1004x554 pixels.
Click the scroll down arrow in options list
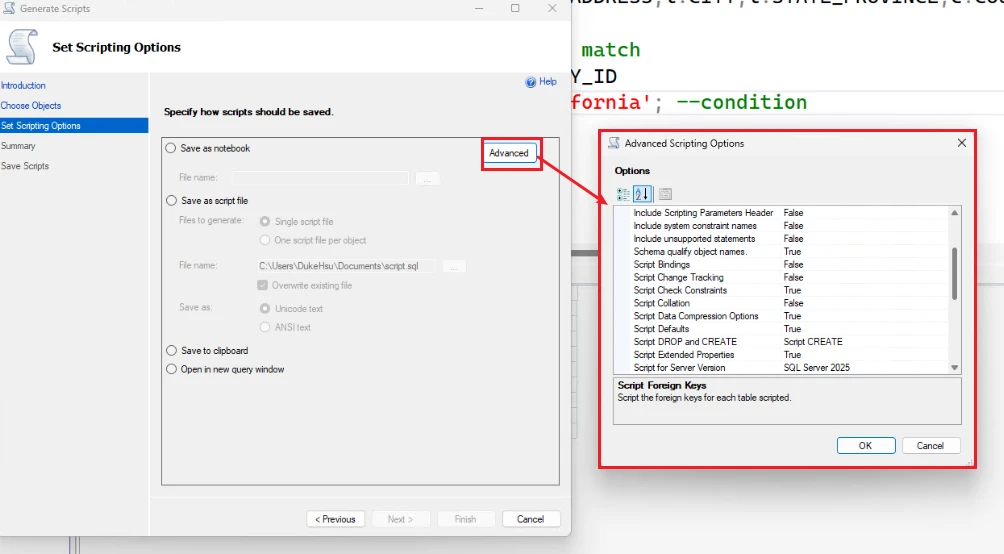click(x=954, y=368)
